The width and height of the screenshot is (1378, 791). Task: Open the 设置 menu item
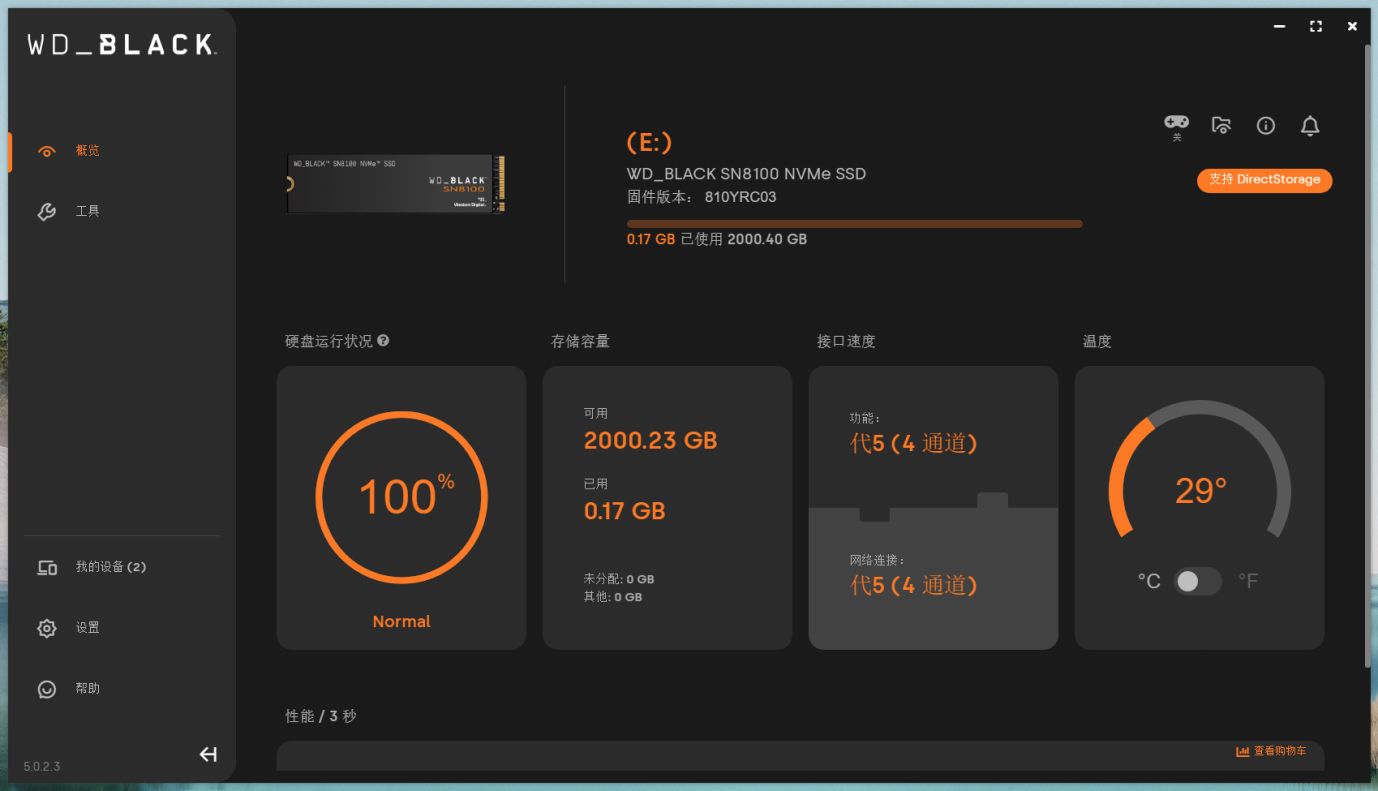88,628
